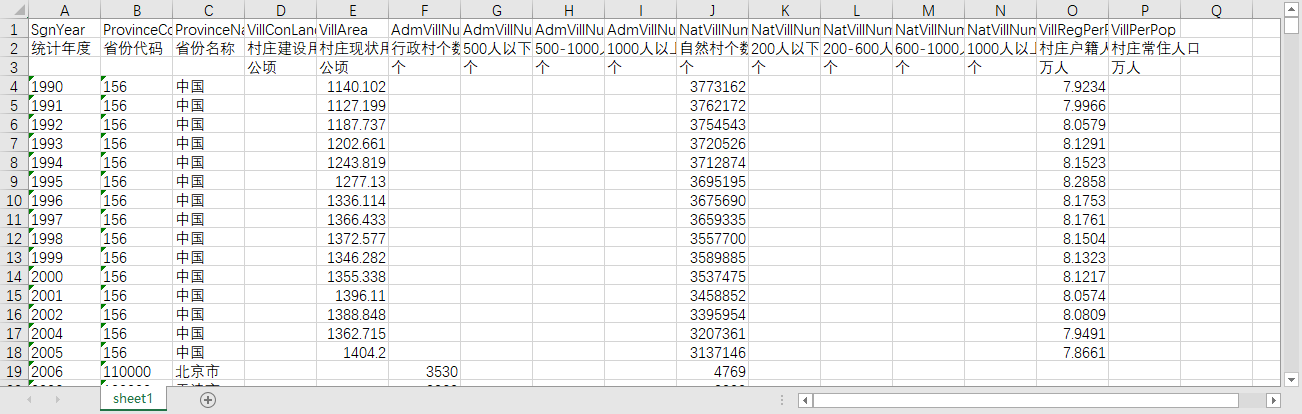Click population value 7.9234
1302x414 pixels.
pos(1072,86)
